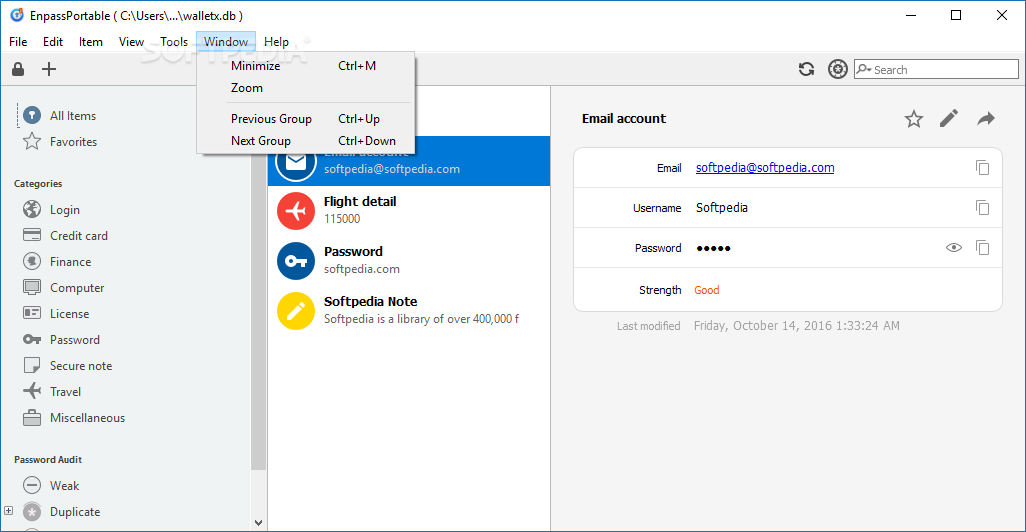This screenshot has width=1026, height=532.
Task: Copy the Password field value
Action: [x=982, y=247]
